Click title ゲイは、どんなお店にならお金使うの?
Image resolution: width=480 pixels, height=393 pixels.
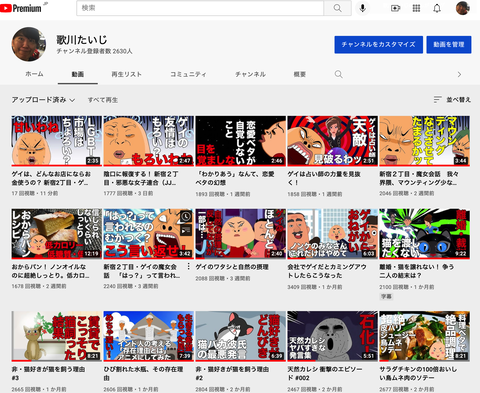[51, 178]
